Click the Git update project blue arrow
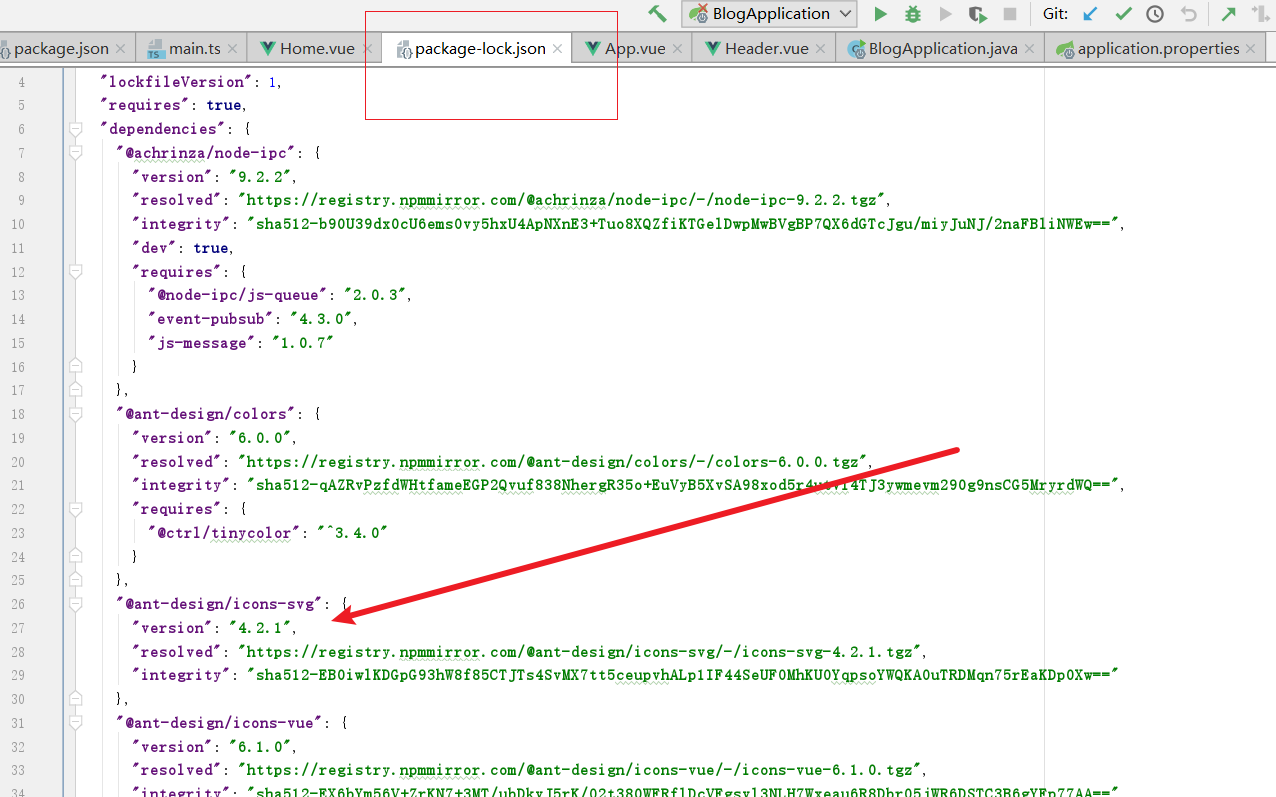Viewport: 1276px width, 797px height. [1091, 14]
